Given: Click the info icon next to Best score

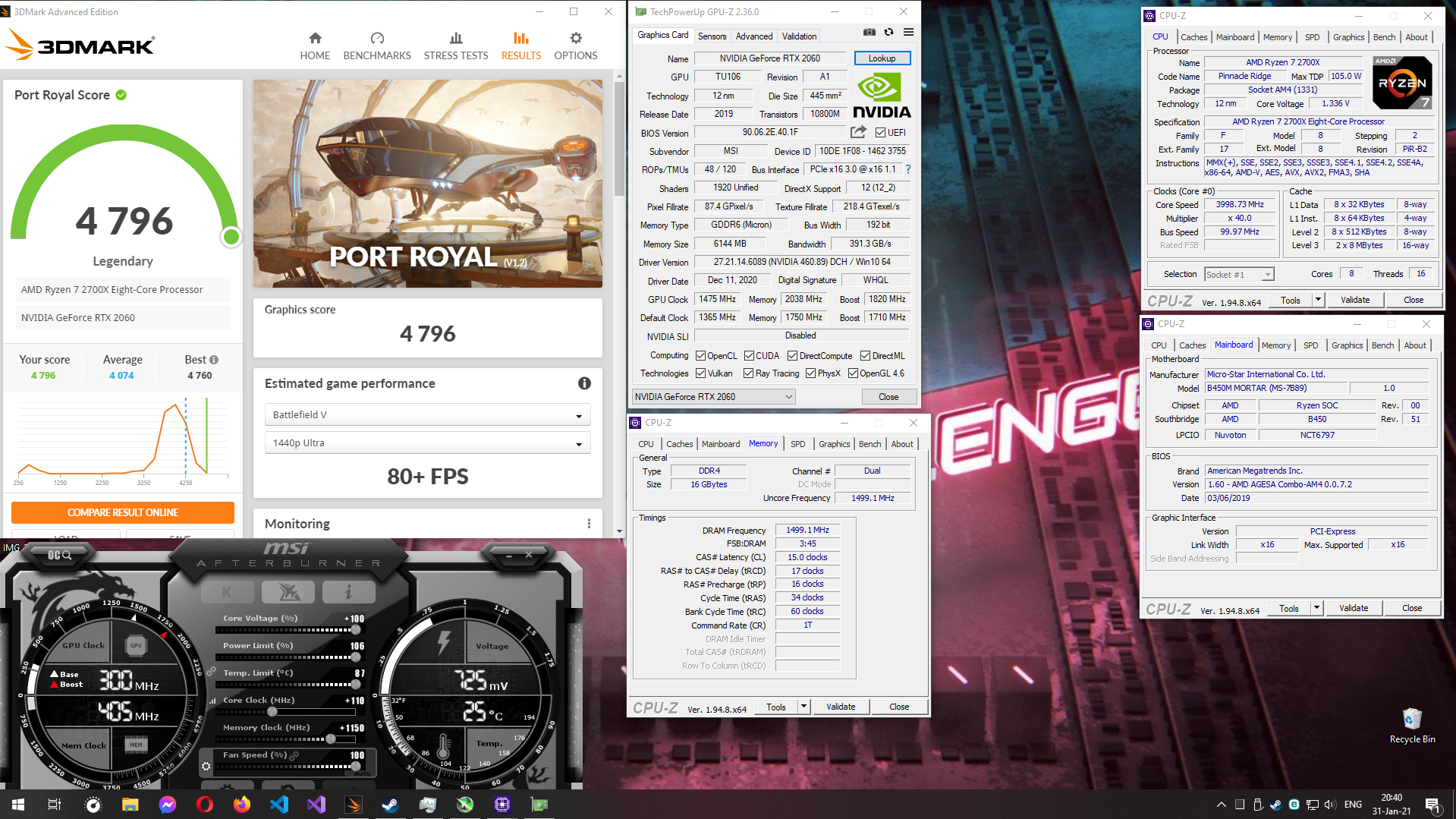Looking at the screenshot, I should [214, 360].
